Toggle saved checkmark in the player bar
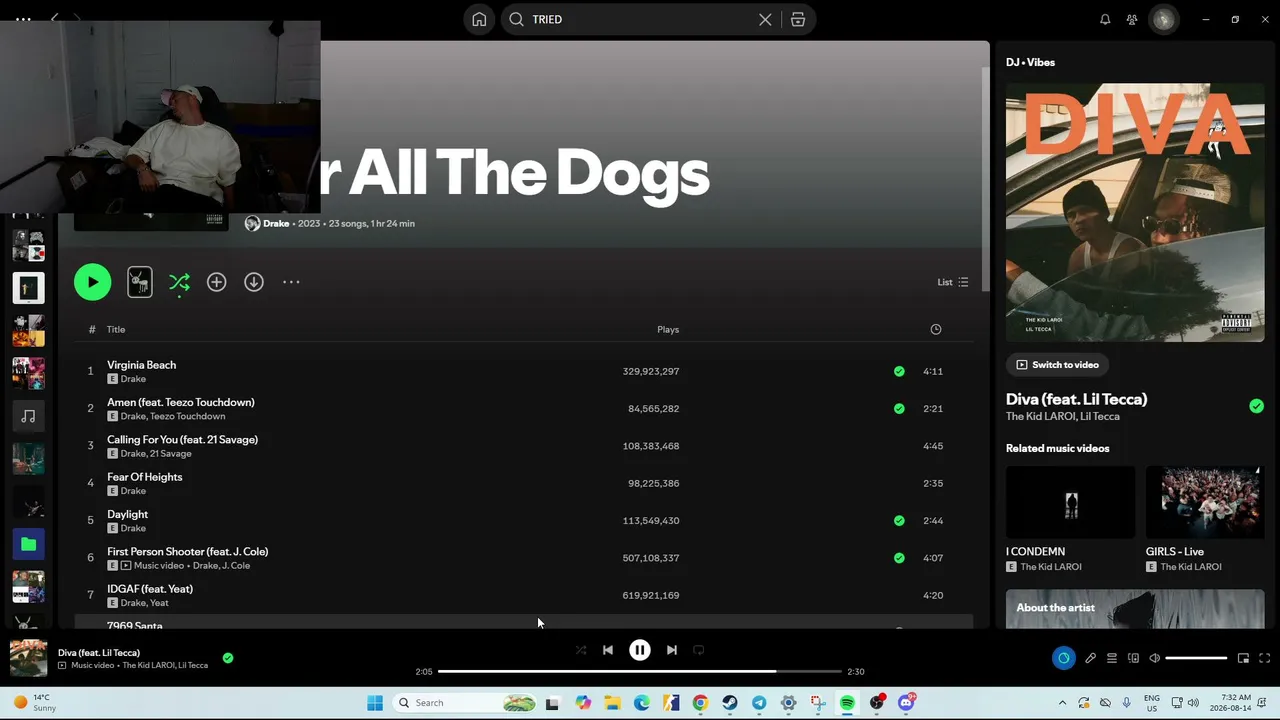Image resolution: width=1280 pixels, height=720 pixels. [228, 658]
